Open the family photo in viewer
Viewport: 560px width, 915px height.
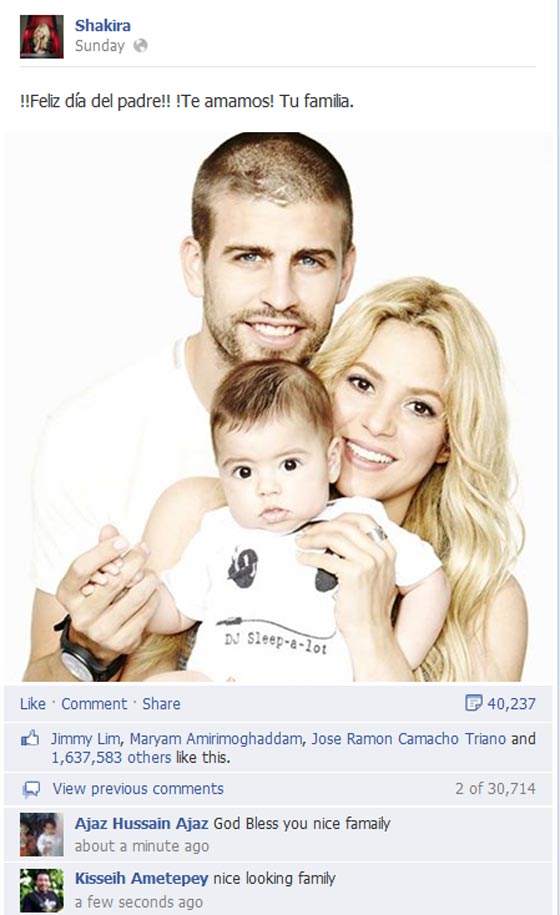click(278, 407)
